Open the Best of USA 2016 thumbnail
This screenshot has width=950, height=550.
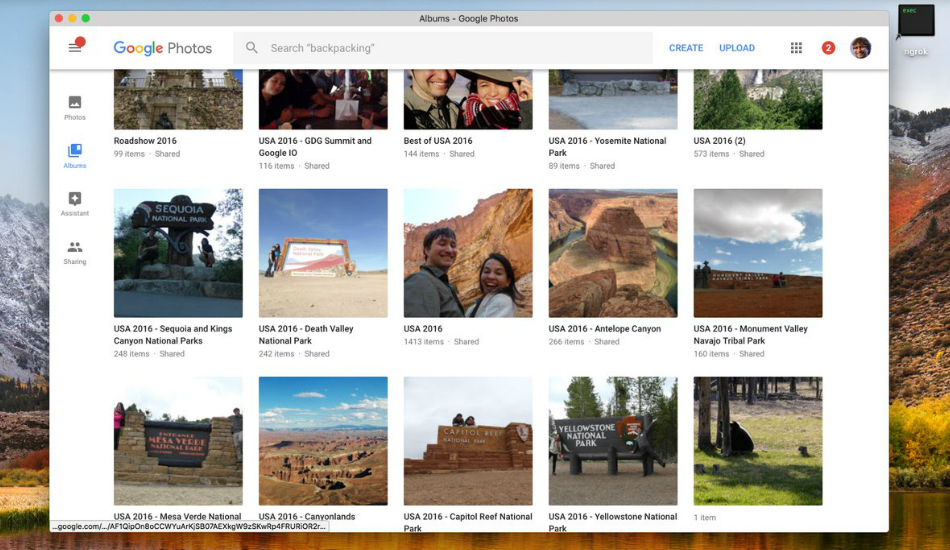(x=468, y=99)
